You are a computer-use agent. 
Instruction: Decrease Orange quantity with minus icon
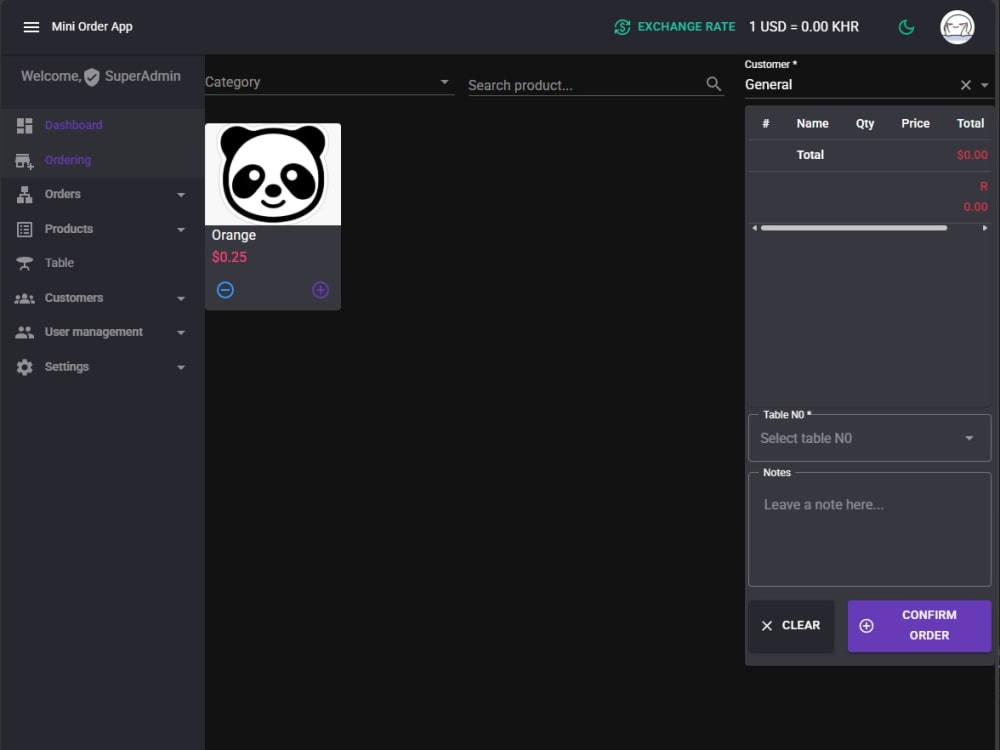click(225, 290)
